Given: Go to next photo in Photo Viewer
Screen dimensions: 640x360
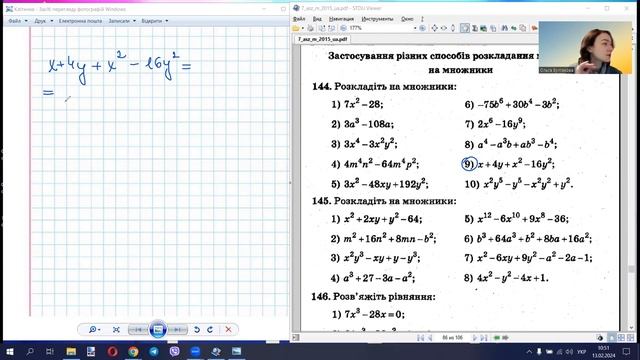Looking at the screenshot, I should coord(178,329).
